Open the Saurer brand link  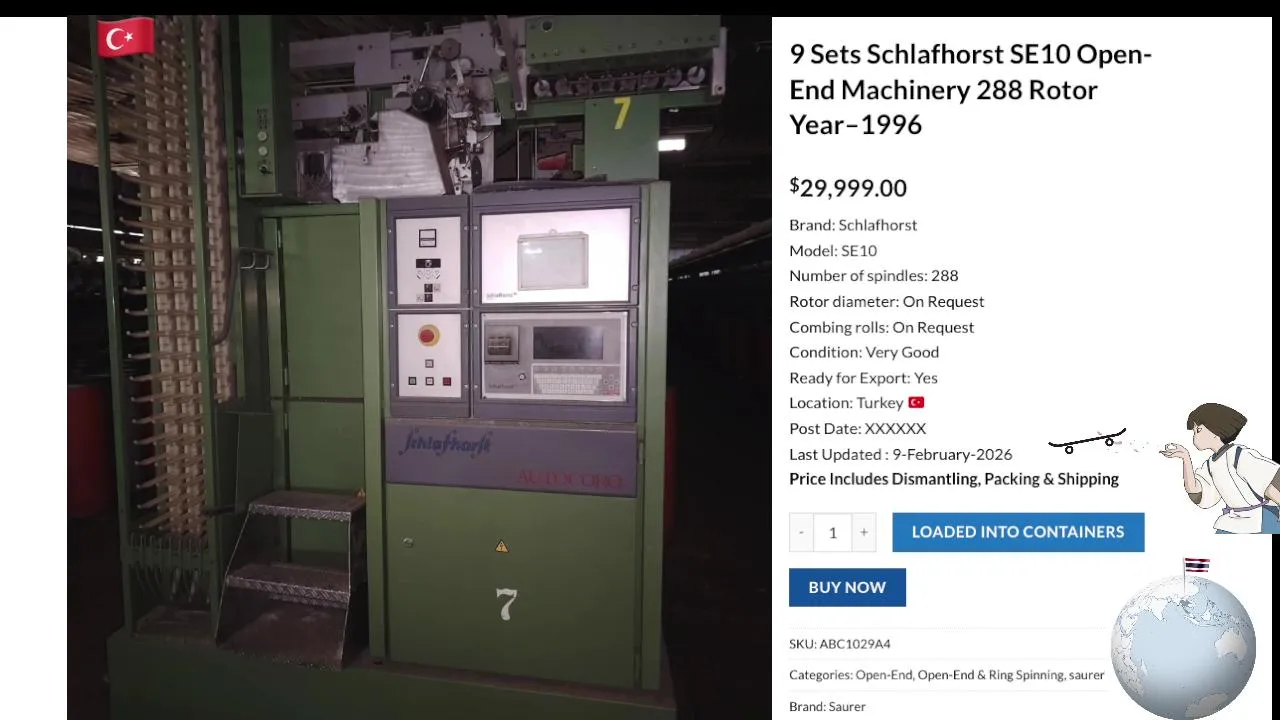coord(847,706)
